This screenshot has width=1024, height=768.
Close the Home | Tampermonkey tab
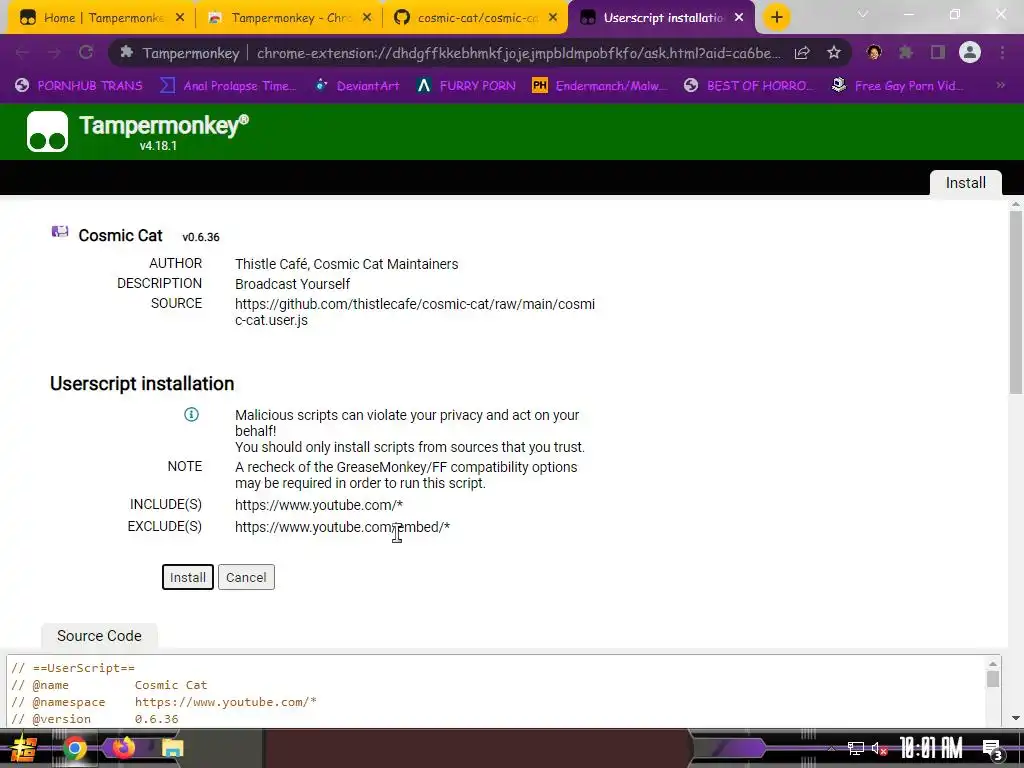180,18
